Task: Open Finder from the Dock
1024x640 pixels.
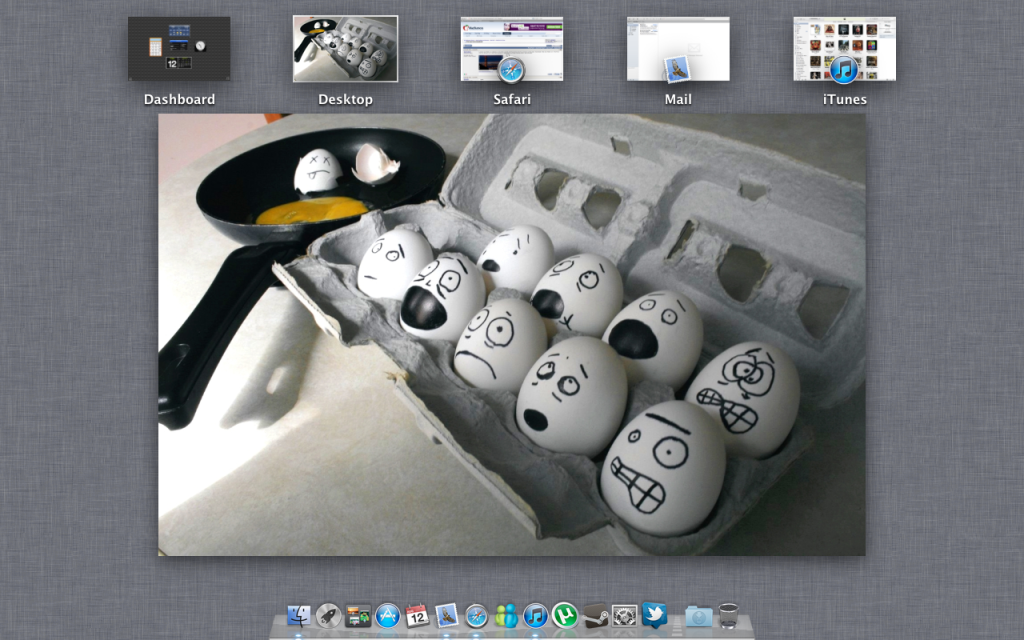Action: 299,615
